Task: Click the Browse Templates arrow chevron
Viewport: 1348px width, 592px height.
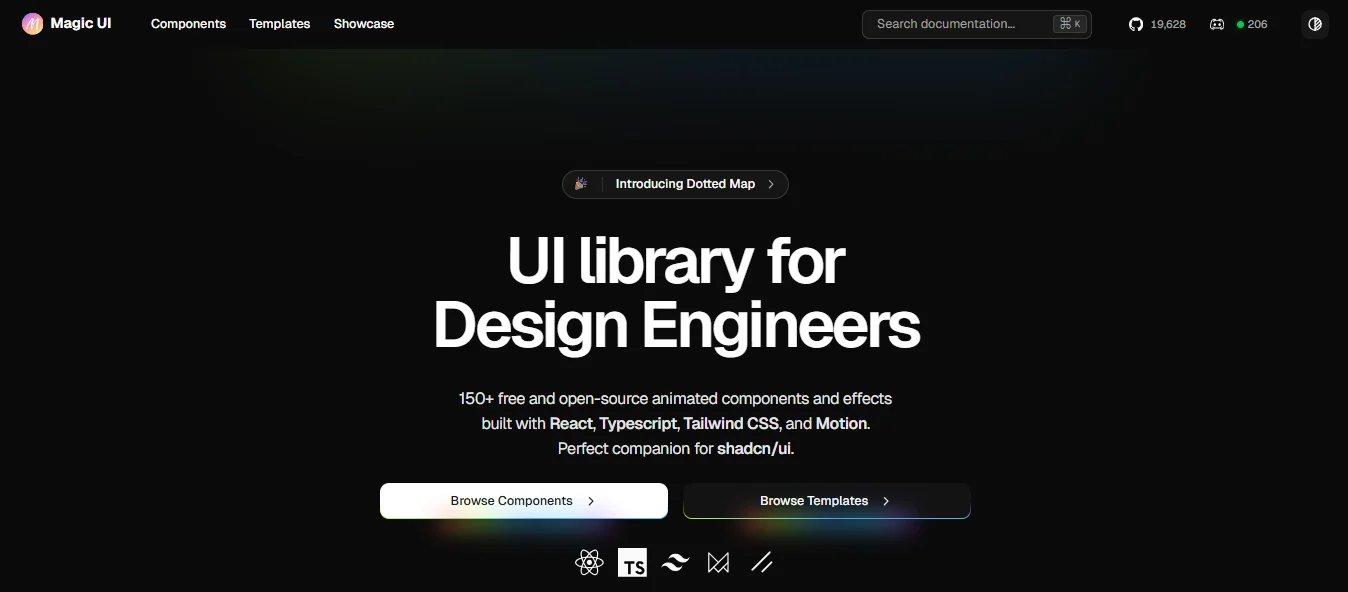Action: click(x=886, y=500)
